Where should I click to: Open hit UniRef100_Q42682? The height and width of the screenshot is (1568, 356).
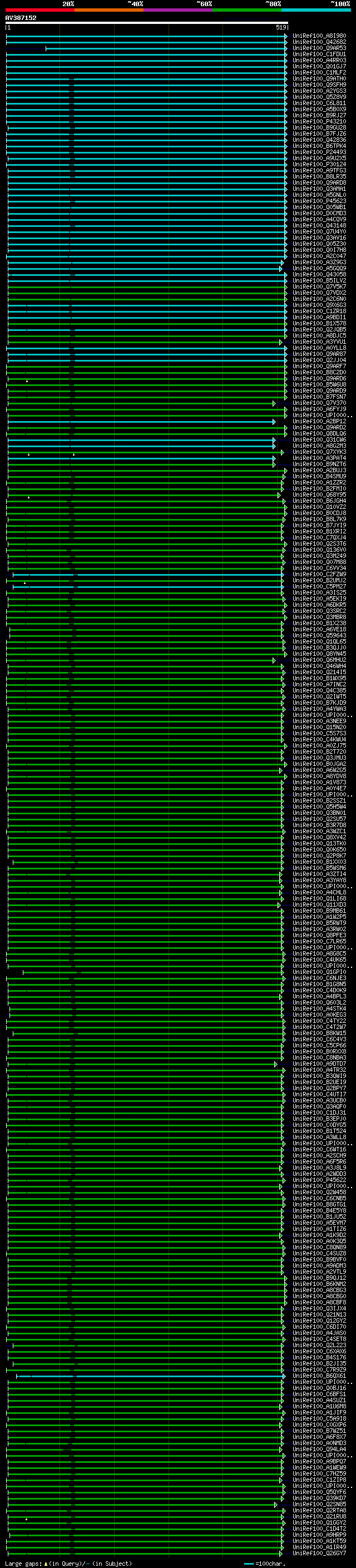click(319, 42)
